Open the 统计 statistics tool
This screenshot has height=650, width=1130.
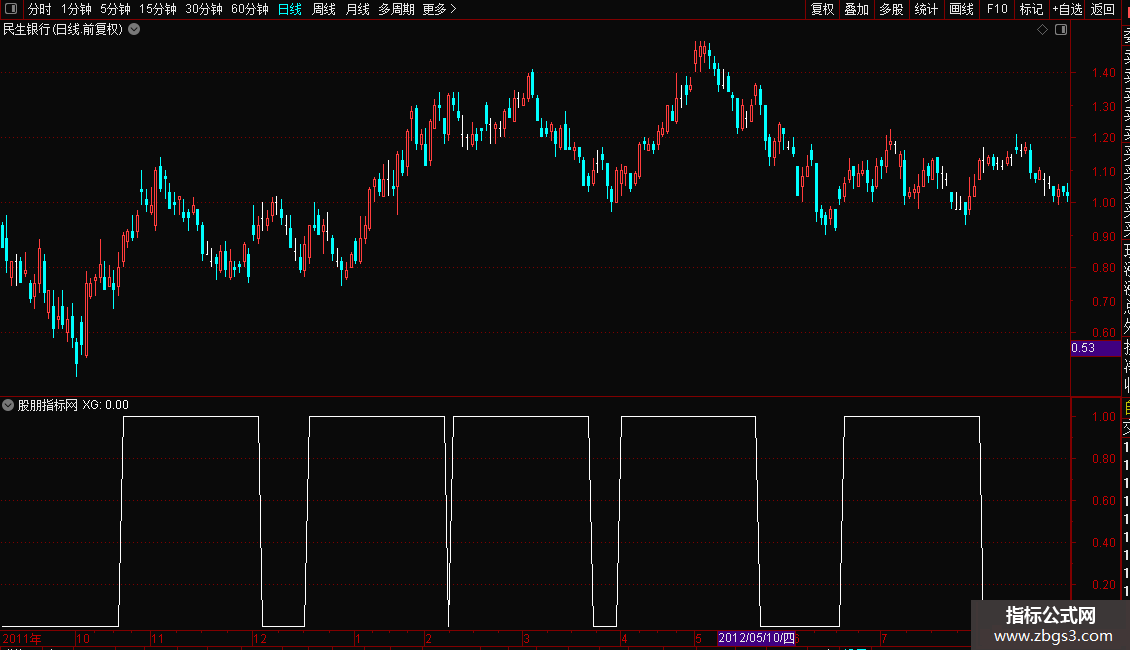pyautogui.click(x=926, y=9)
